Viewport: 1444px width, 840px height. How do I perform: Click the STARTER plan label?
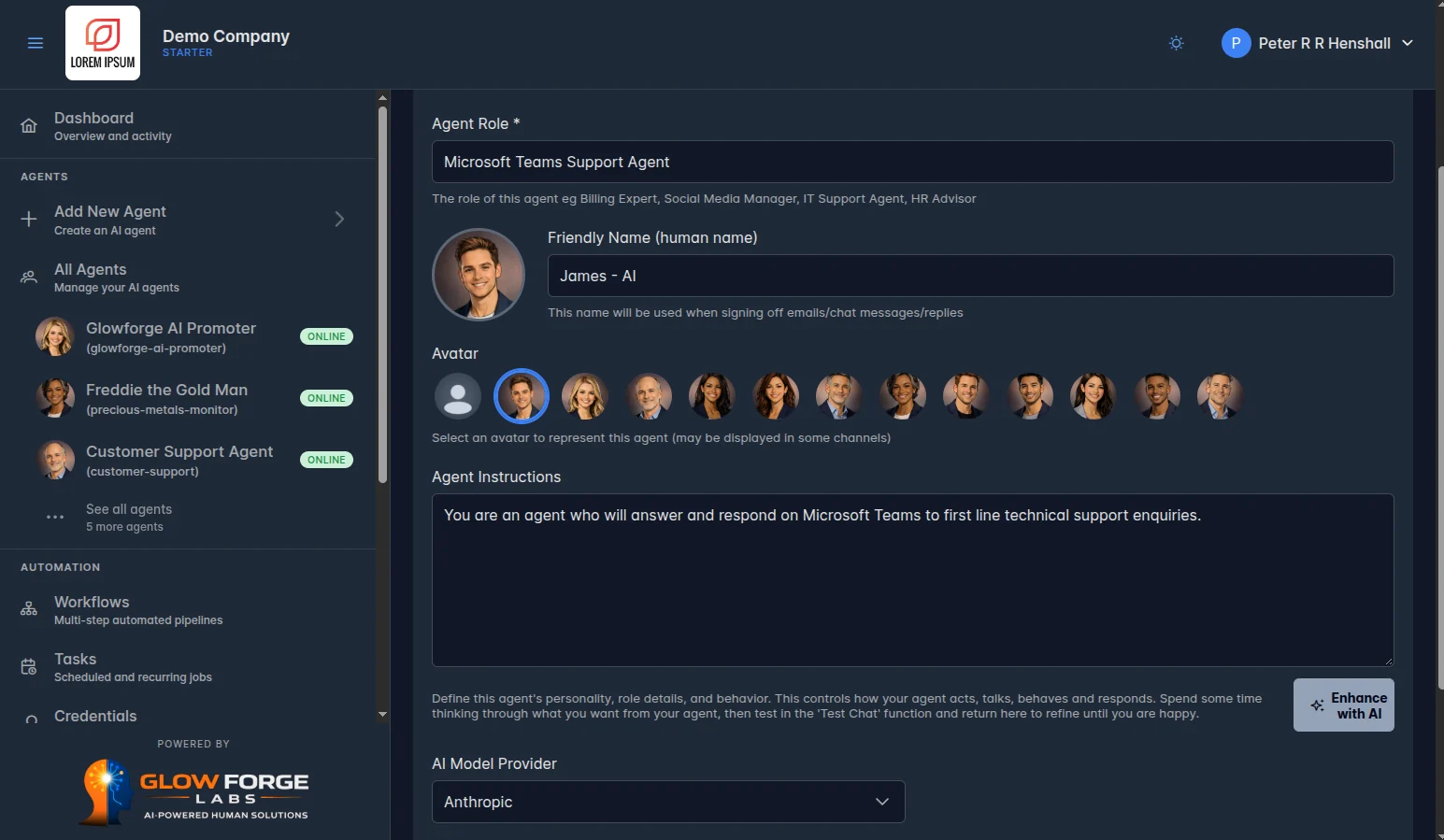[188, 52]
